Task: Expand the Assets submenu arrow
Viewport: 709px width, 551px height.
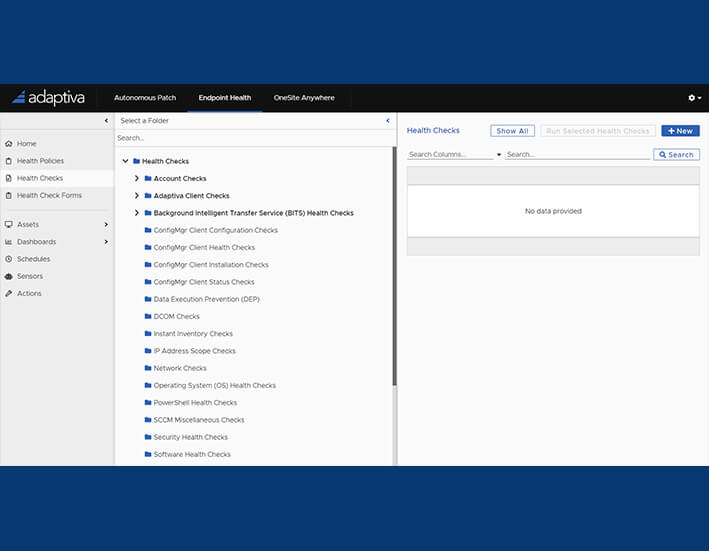Action: click(x=106, y=224)
